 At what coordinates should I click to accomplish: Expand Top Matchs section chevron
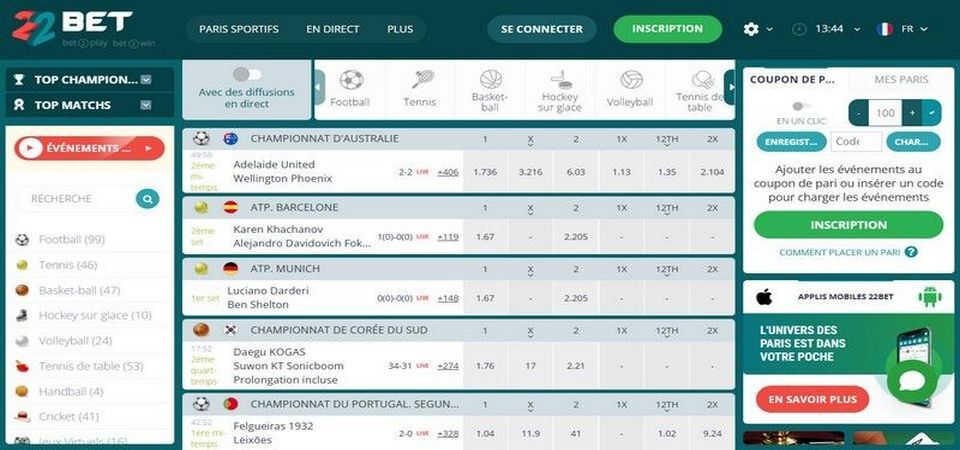coord(146,105)
